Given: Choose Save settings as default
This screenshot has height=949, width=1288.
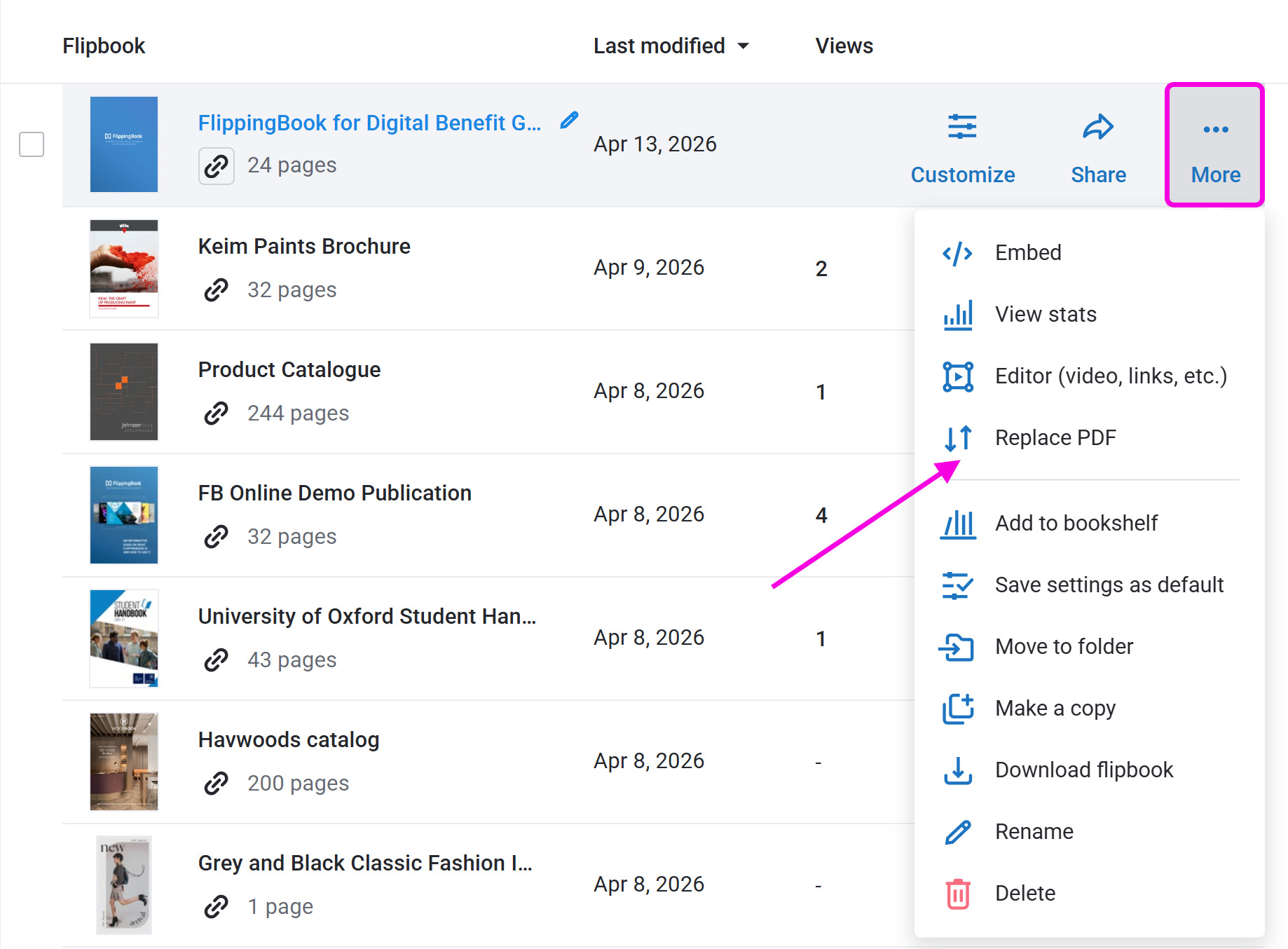Looking at the screenshot, I should [1109, 585].
